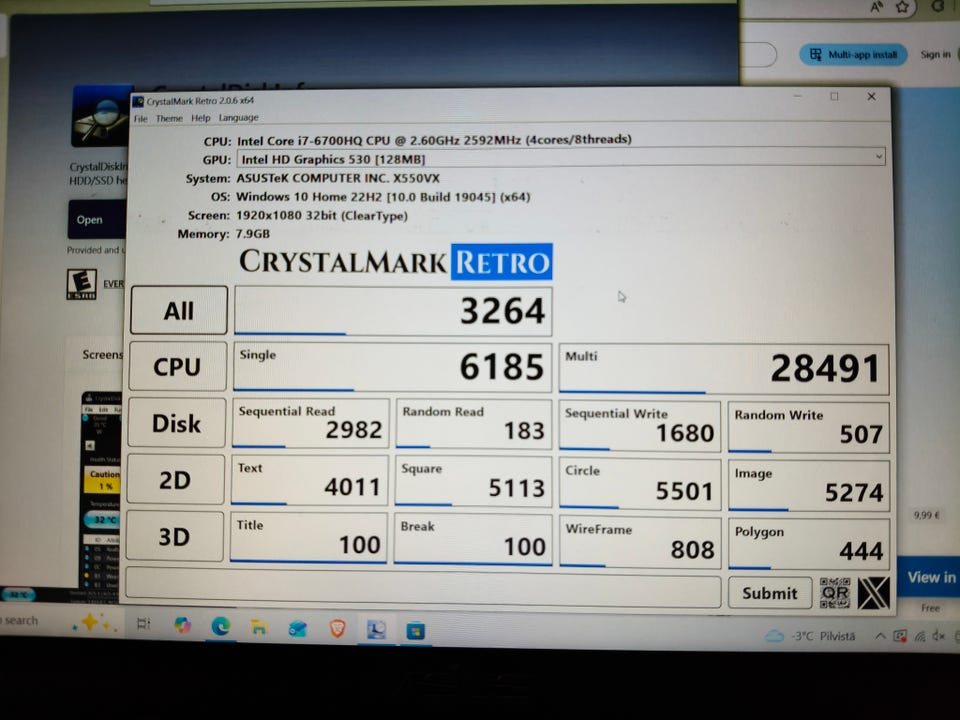
Task: Close the CrystalMark Retro window
Action: pos(871,96)
